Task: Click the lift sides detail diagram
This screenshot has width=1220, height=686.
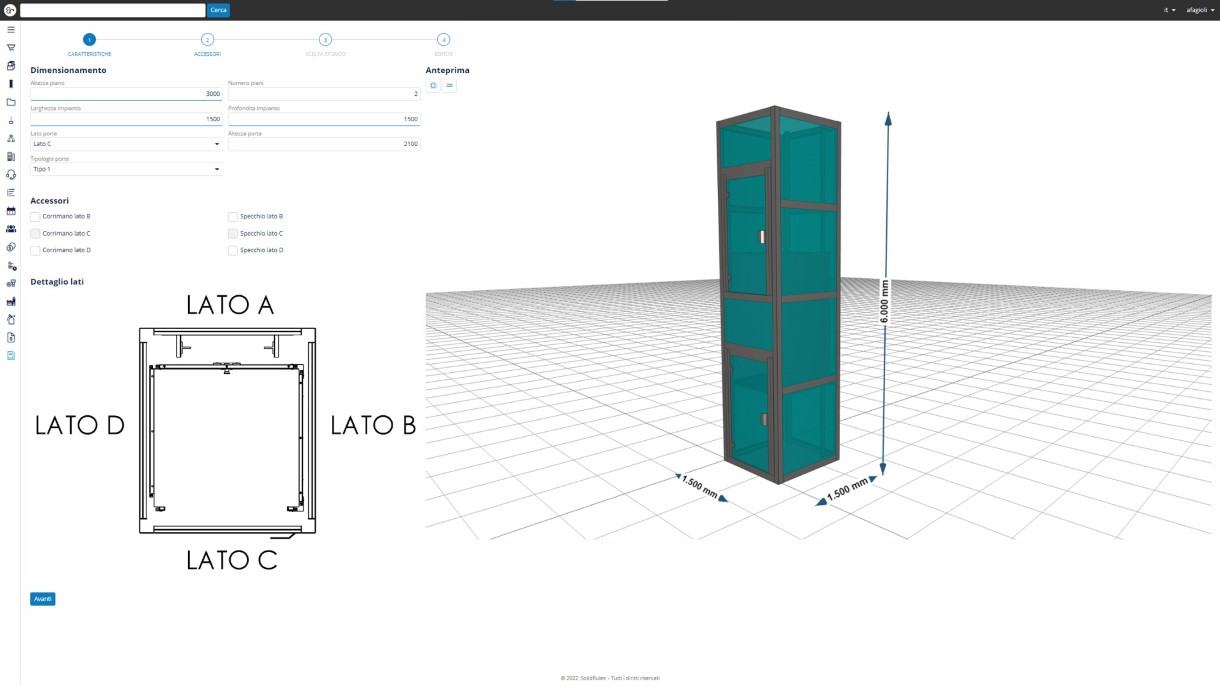Action: click(227, 431)
